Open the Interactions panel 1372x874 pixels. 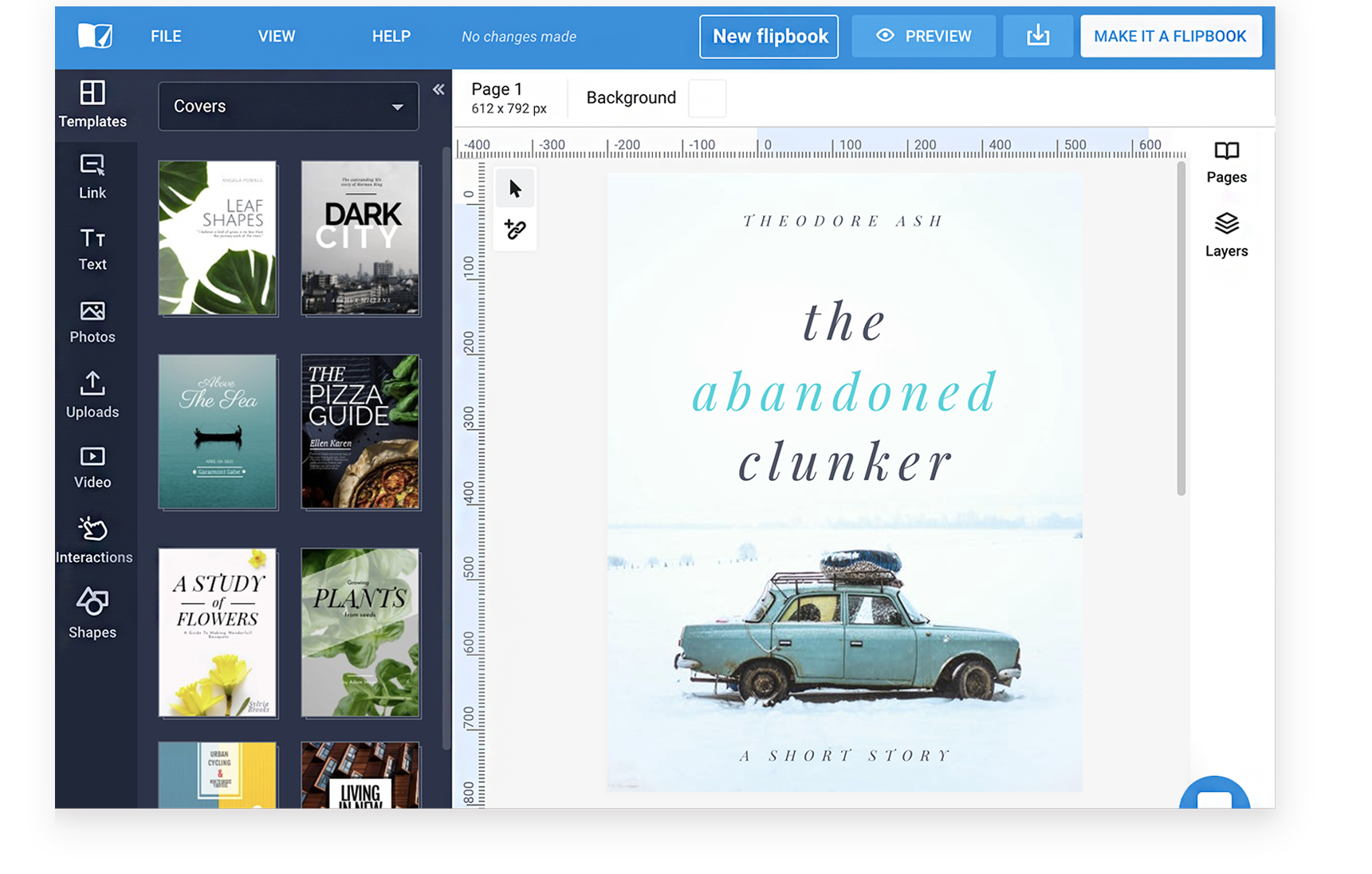[x=93, y=540]
